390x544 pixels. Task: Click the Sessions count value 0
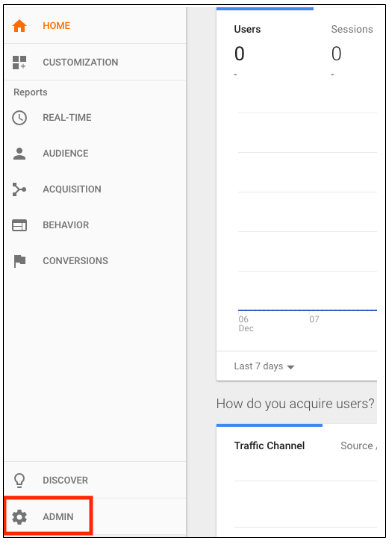click(336, 54)
